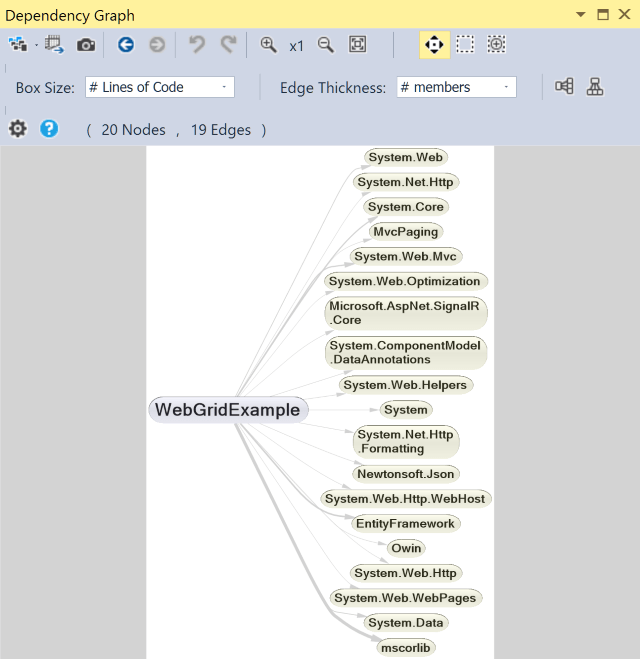This screenshot has width=640, height=659.
Task: Fit graph to view icon
Action: (x=357, y=44)
